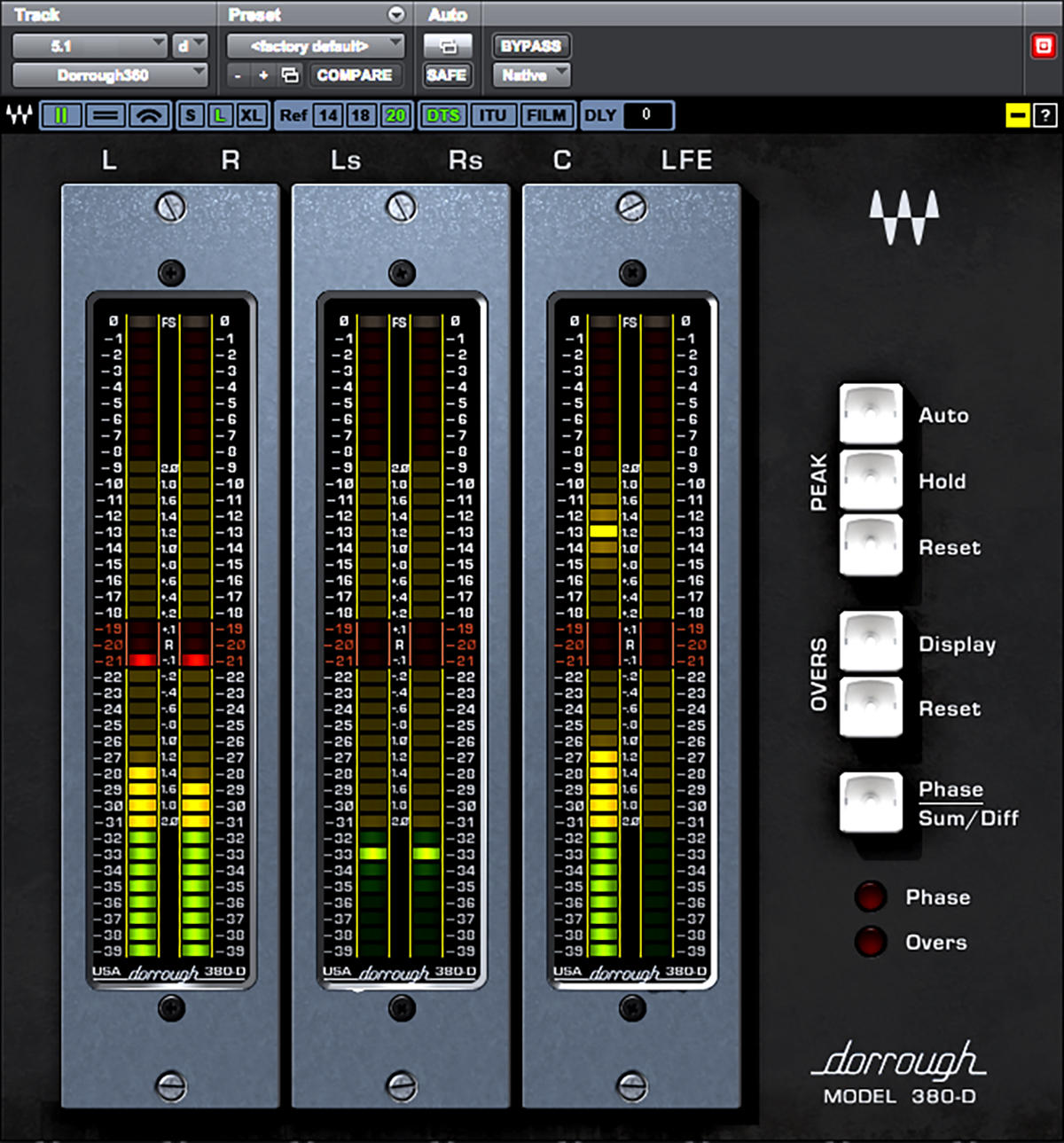Select ITU channel order
The image size is (1064, 1143).
click(x=492, y=115)
